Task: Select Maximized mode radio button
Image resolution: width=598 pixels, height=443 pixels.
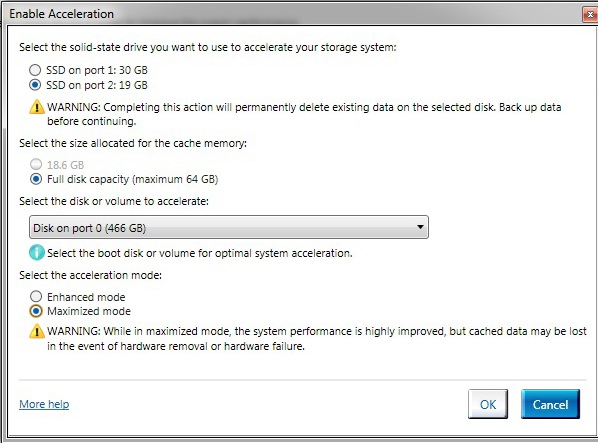Action: 36,311
